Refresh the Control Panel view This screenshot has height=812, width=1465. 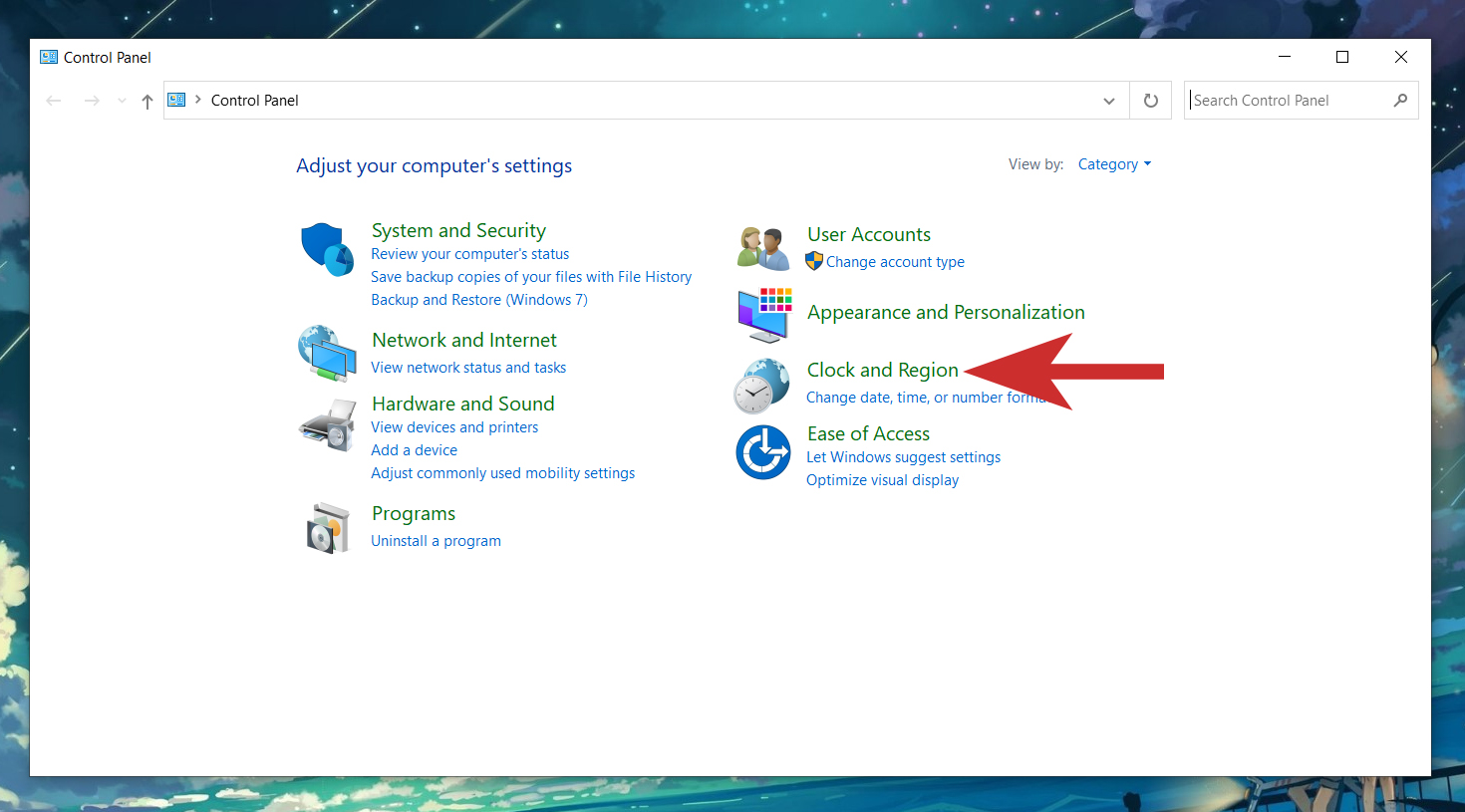(x=1150, y=101)
